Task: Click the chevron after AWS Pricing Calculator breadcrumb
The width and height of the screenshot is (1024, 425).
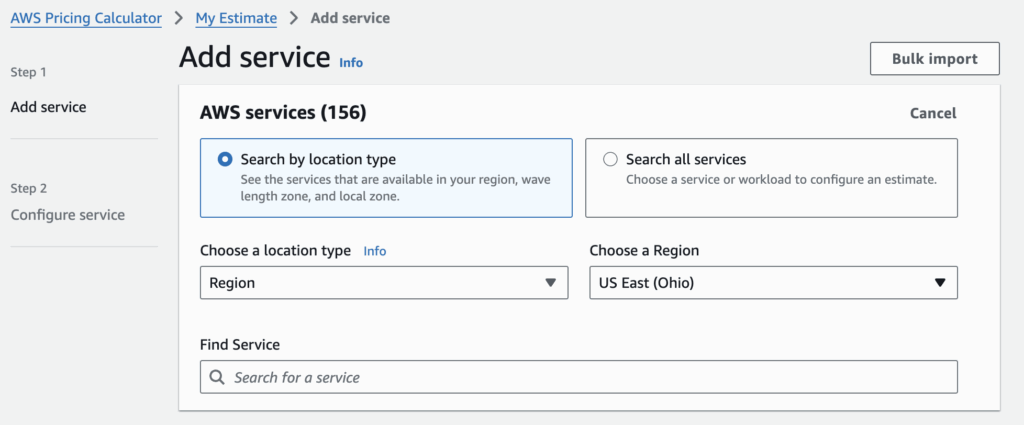Action: pyautogui.click(x=178, y=18)
